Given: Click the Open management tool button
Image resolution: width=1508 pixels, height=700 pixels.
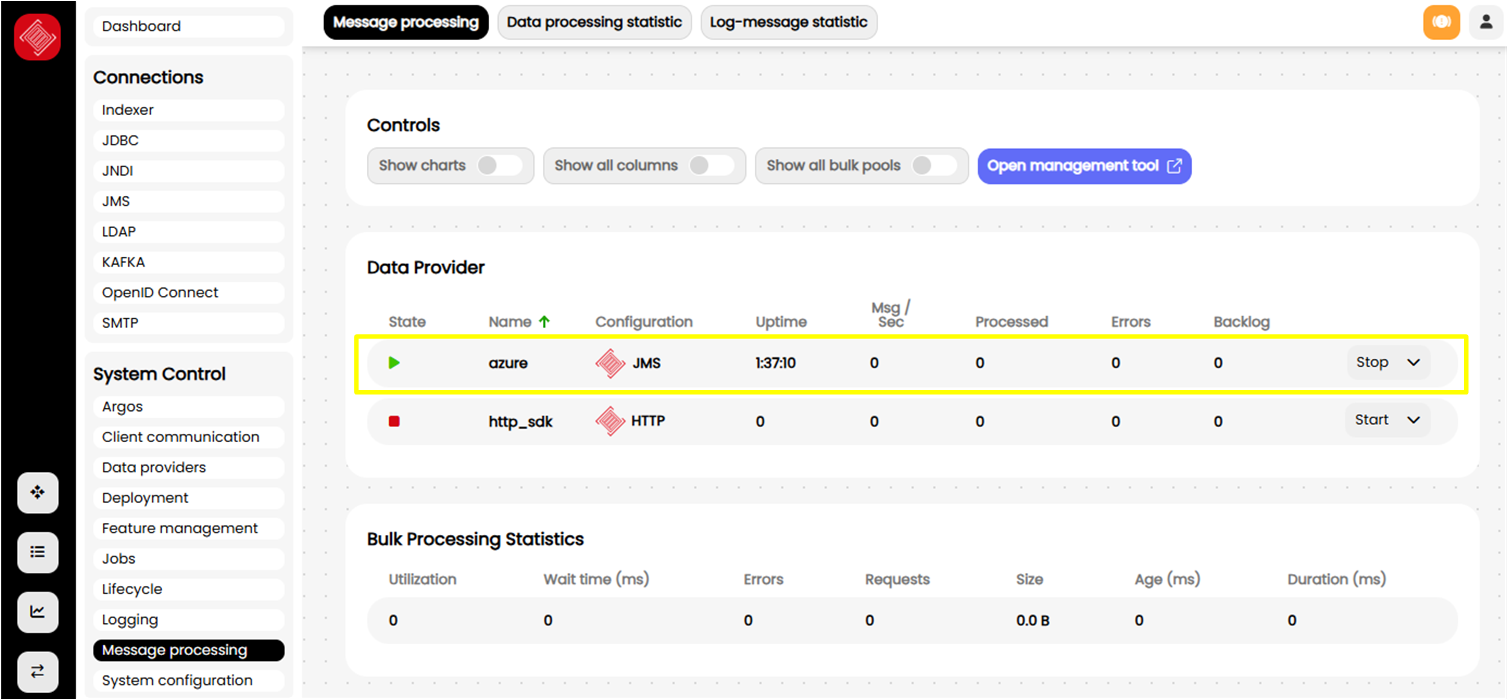Looking at the screenshot, I should 1084,166.
